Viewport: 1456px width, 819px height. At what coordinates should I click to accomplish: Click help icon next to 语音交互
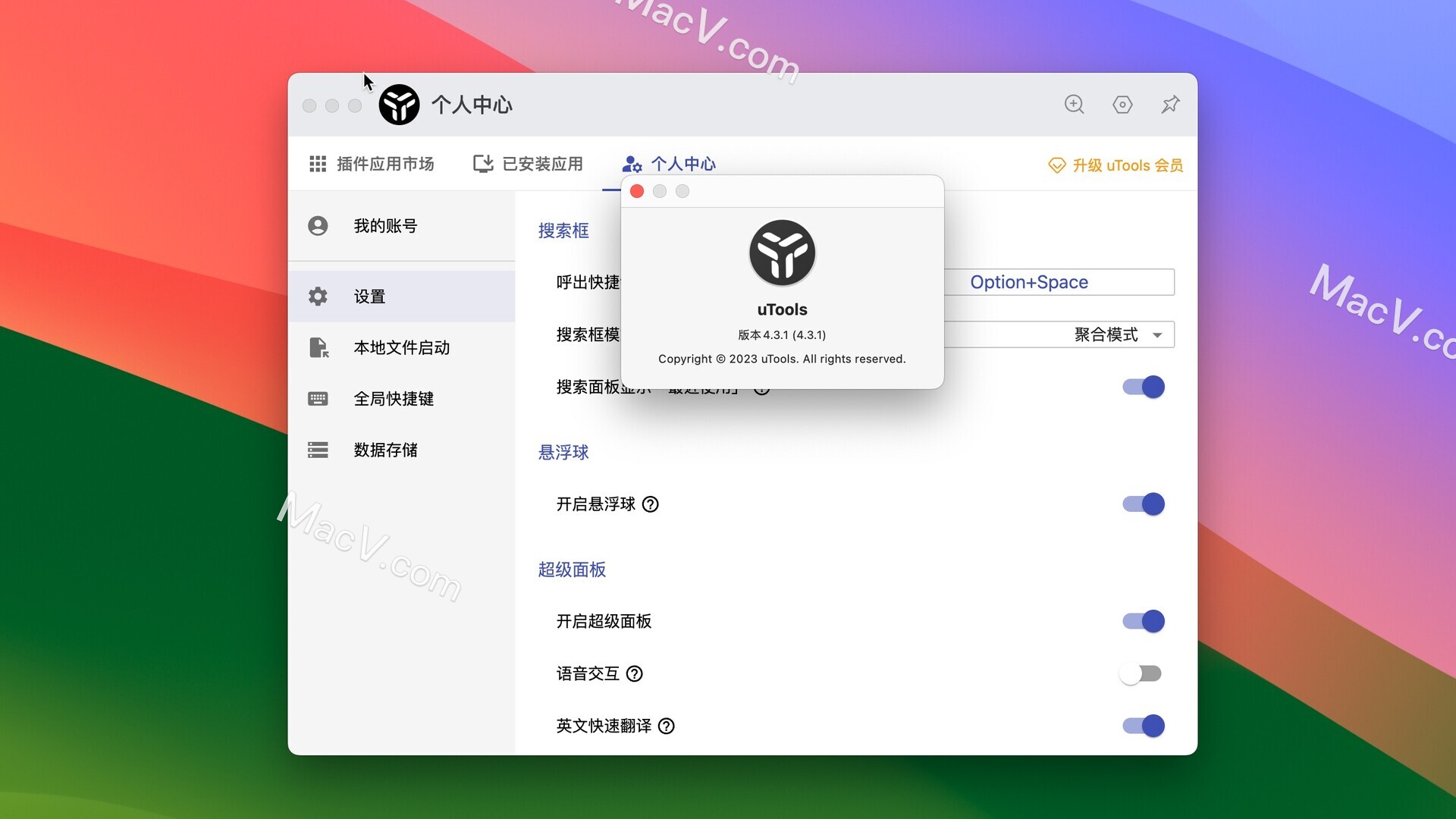[x=635, y=673]
